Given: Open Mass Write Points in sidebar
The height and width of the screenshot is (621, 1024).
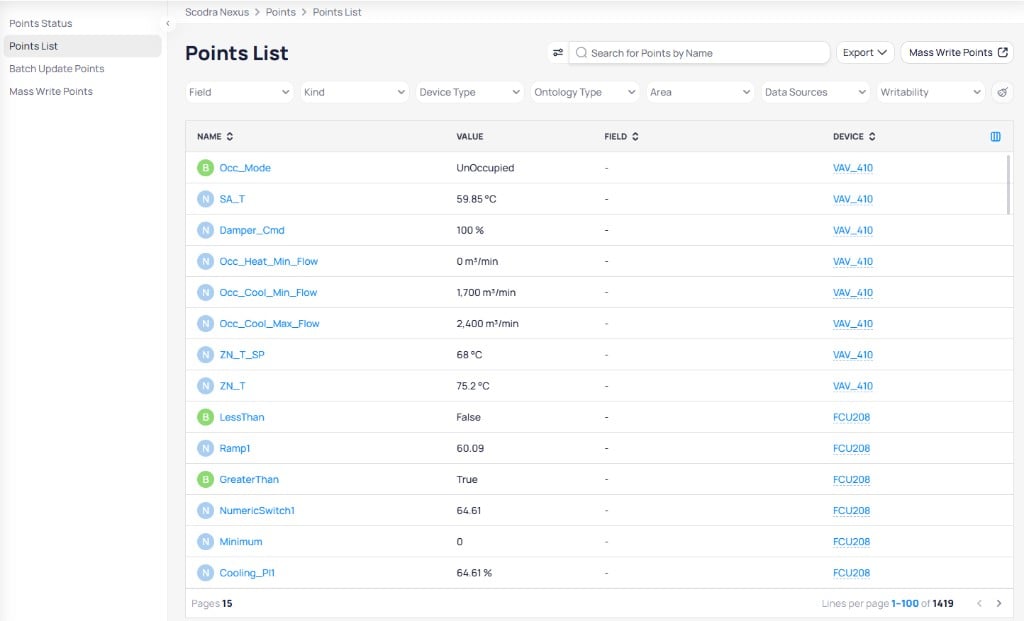Looking at the screenshot, I should (51, 91).
